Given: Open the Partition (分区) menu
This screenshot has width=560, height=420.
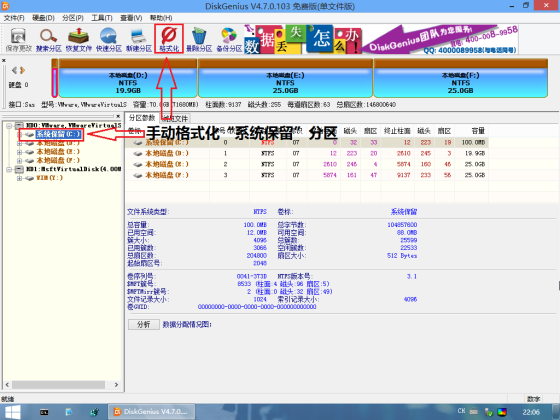Looking at the screenshot, I should [x=72, y=18].
